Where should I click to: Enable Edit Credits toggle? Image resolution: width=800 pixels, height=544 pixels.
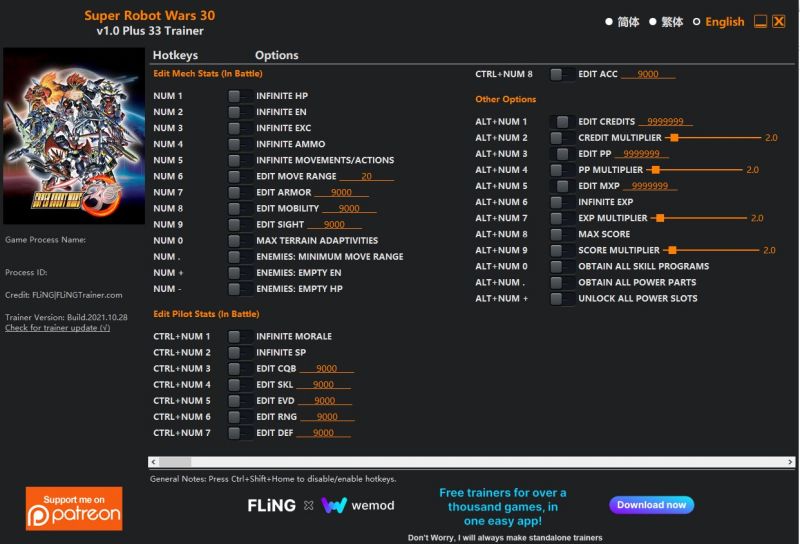pos(562,121)
